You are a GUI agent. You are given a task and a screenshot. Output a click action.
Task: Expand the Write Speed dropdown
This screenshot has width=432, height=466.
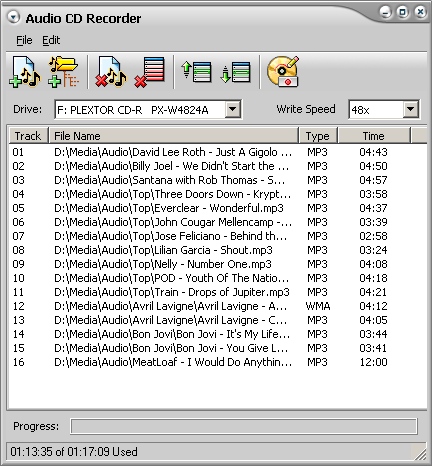410,109
